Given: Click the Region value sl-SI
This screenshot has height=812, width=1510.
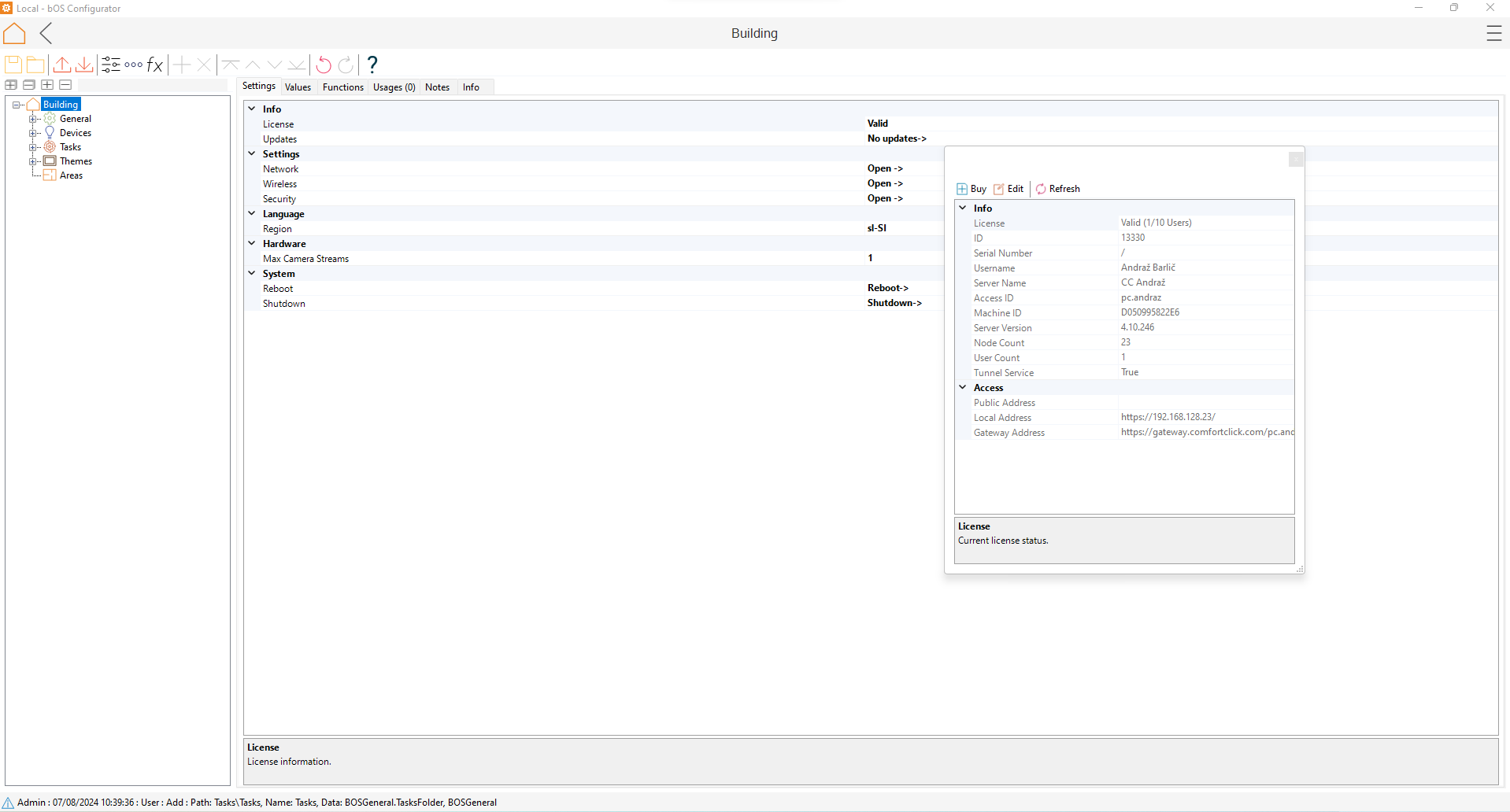Looking at the screenshot, I should (x=877, y=228).
